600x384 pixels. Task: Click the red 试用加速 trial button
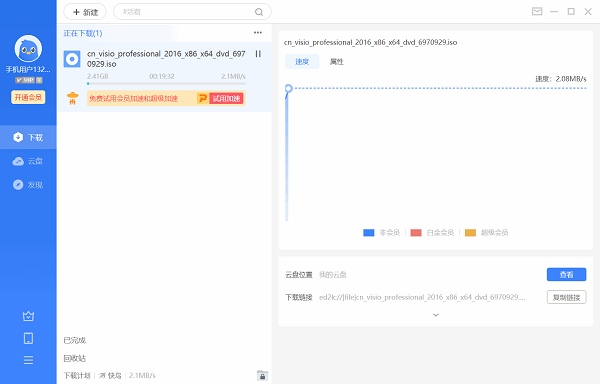tap(226, 98)
